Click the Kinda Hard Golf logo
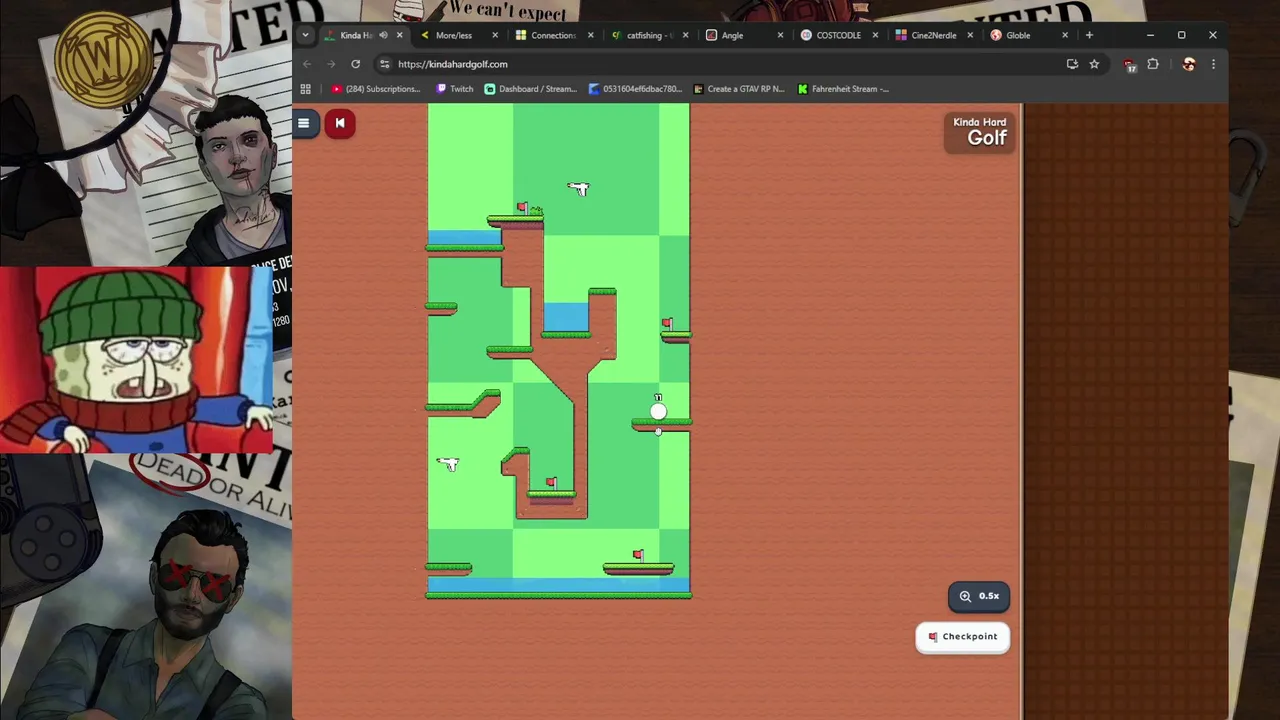The width and height of the screenshot is (1280, 720). (x=979, y=132)
